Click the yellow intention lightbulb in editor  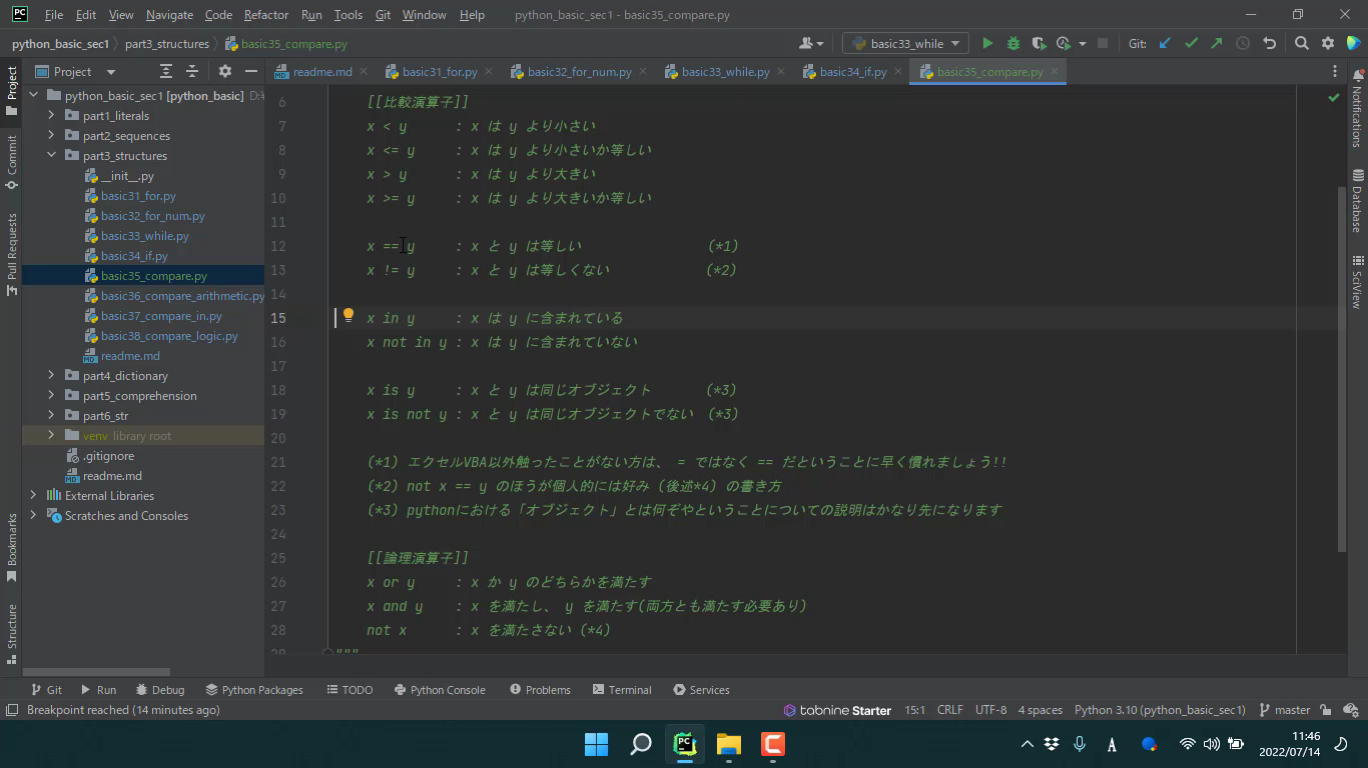[x=348, y=315]
